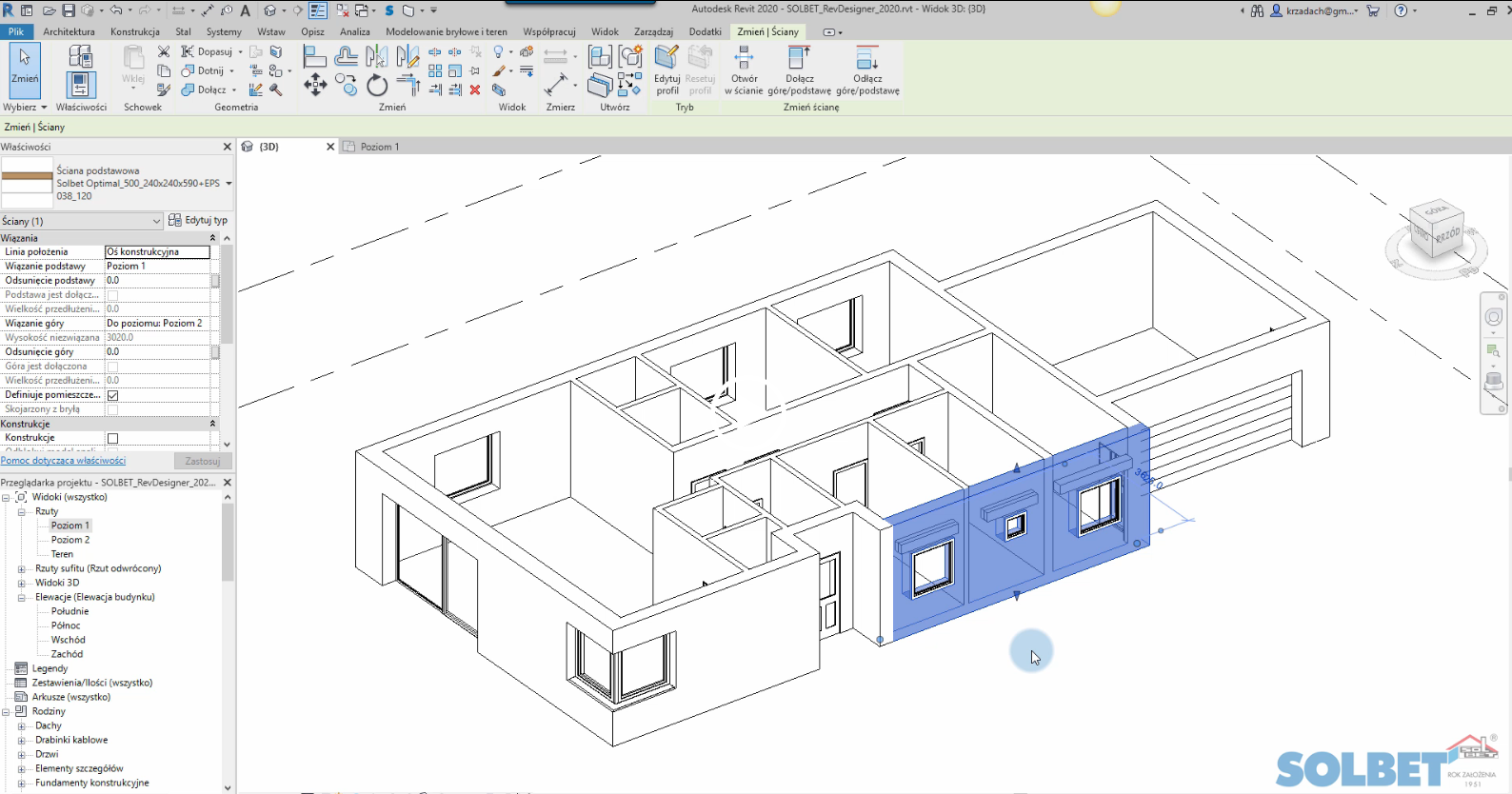Open the Architektura ribbon tab
Image resolution: width=1512 pixels, height=794 pixels.
[x=69, y=31]
